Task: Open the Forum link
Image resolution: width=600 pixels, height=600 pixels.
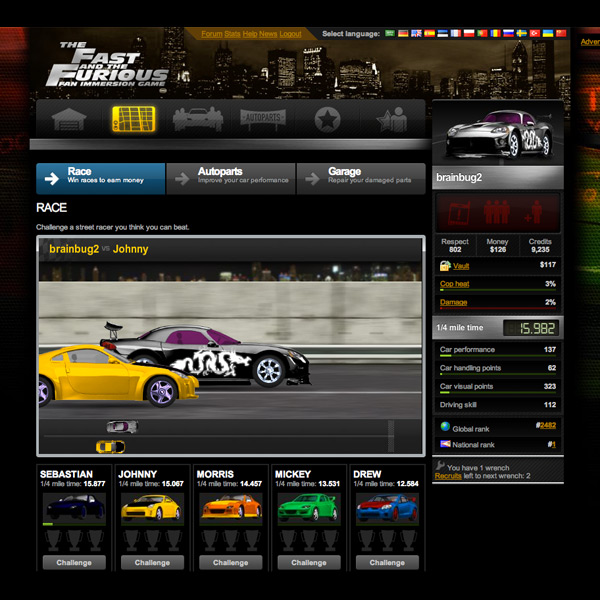Action: click(x=212, y=34)
